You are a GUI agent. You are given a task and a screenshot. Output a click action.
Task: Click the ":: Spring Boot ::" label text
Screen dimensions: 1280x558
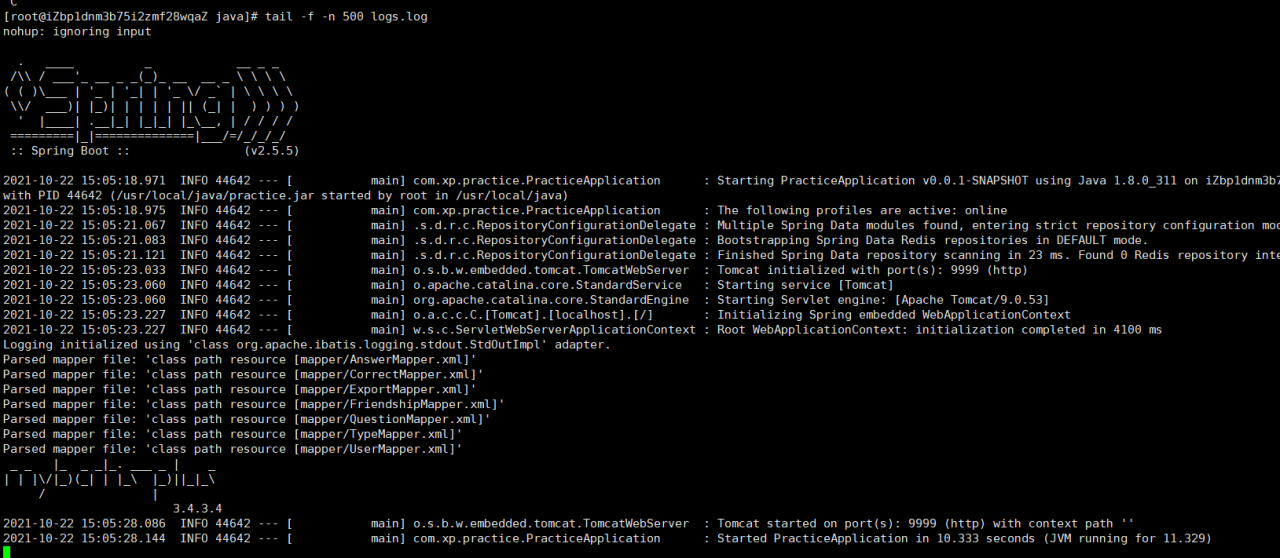[x=70, y=151]
